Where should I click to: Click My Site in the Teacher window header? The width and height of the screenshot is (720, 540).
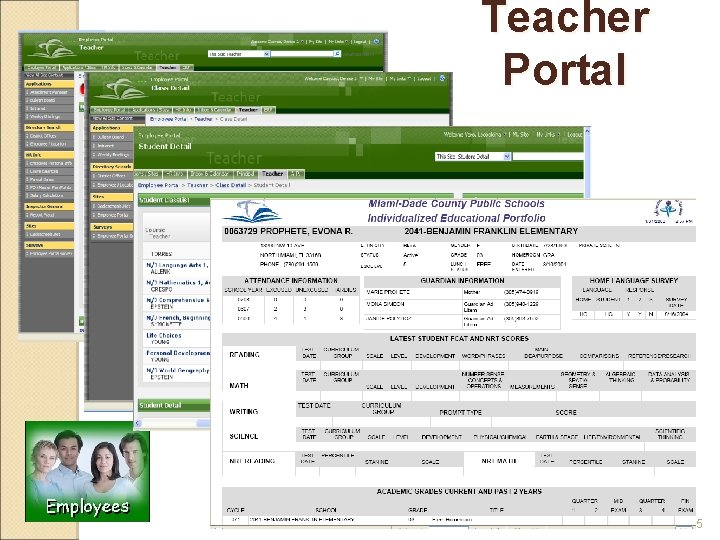pyautogui.click(x=315, y=42)
